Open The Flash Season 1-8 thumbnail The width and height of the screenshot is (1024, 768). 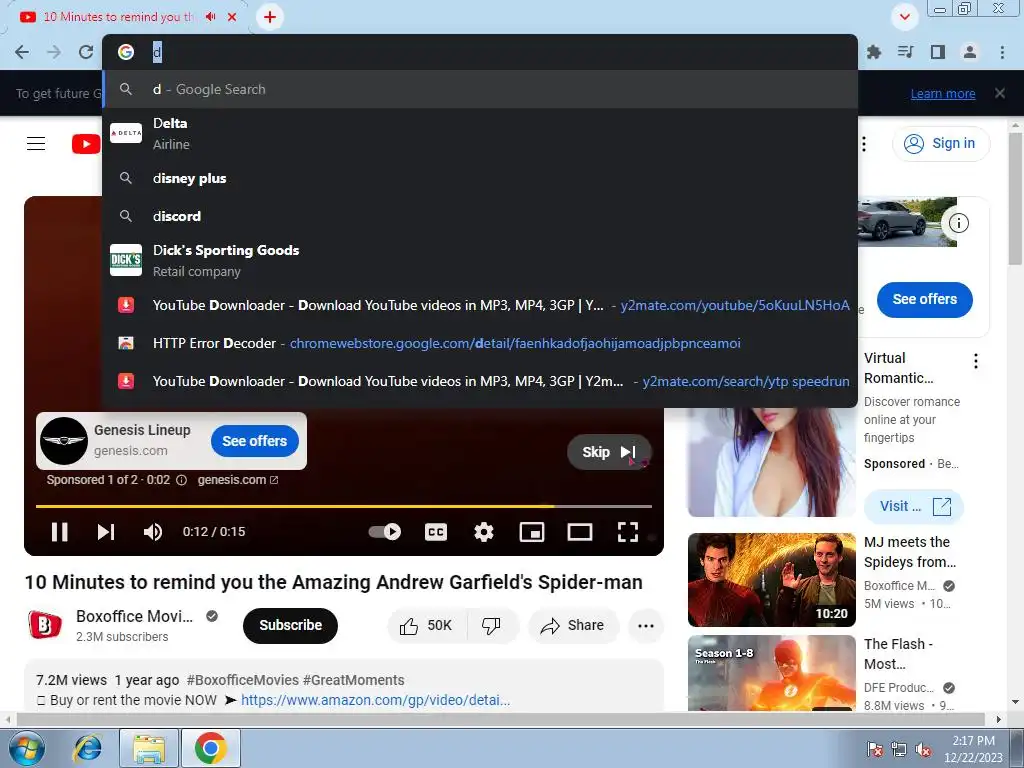pyautogui.click(x=772, y=673)
